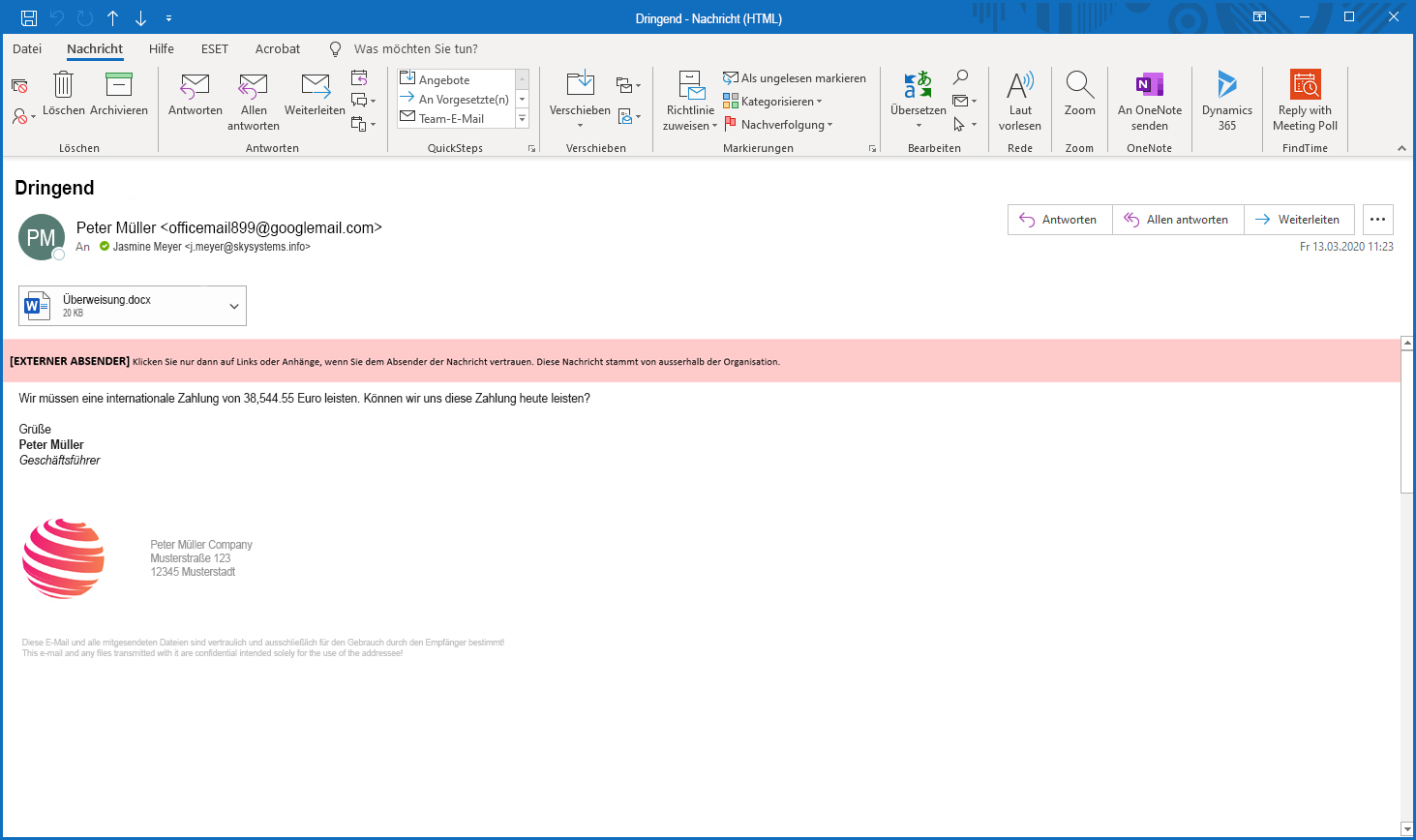1416x840 pixels.
Task: Switch to the Nachricht ribbon tab
Action: pyautogui.click(x=95, y=48)
